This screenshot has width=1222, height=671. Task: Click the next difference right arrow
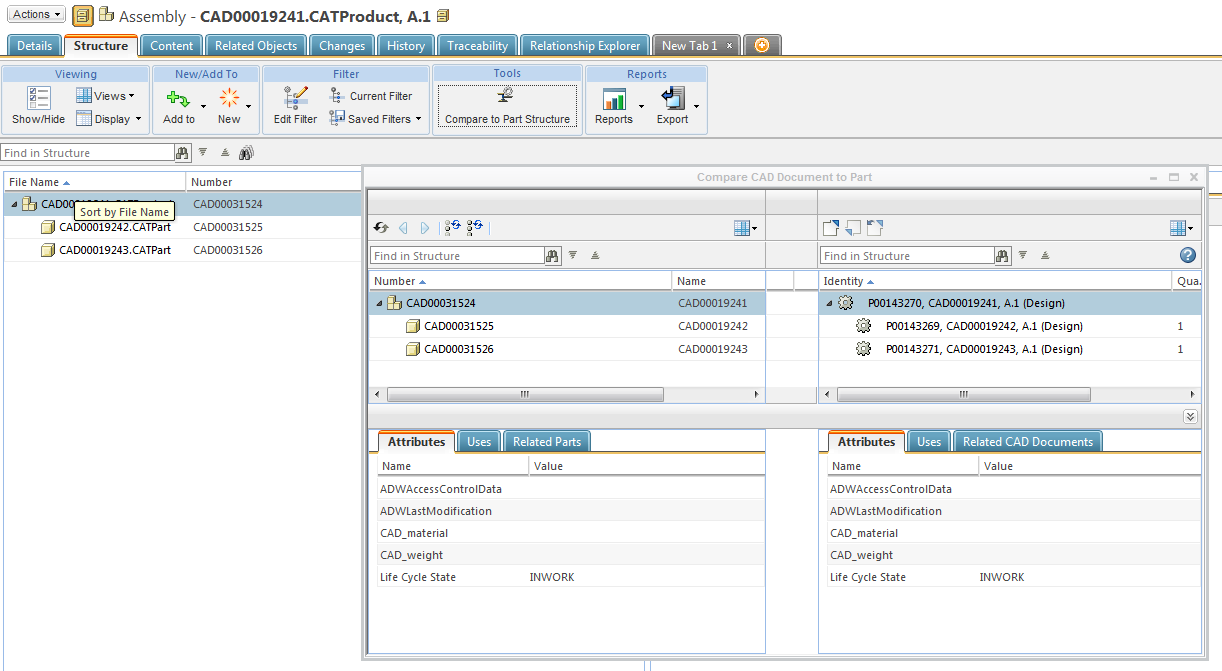[425, 228]
